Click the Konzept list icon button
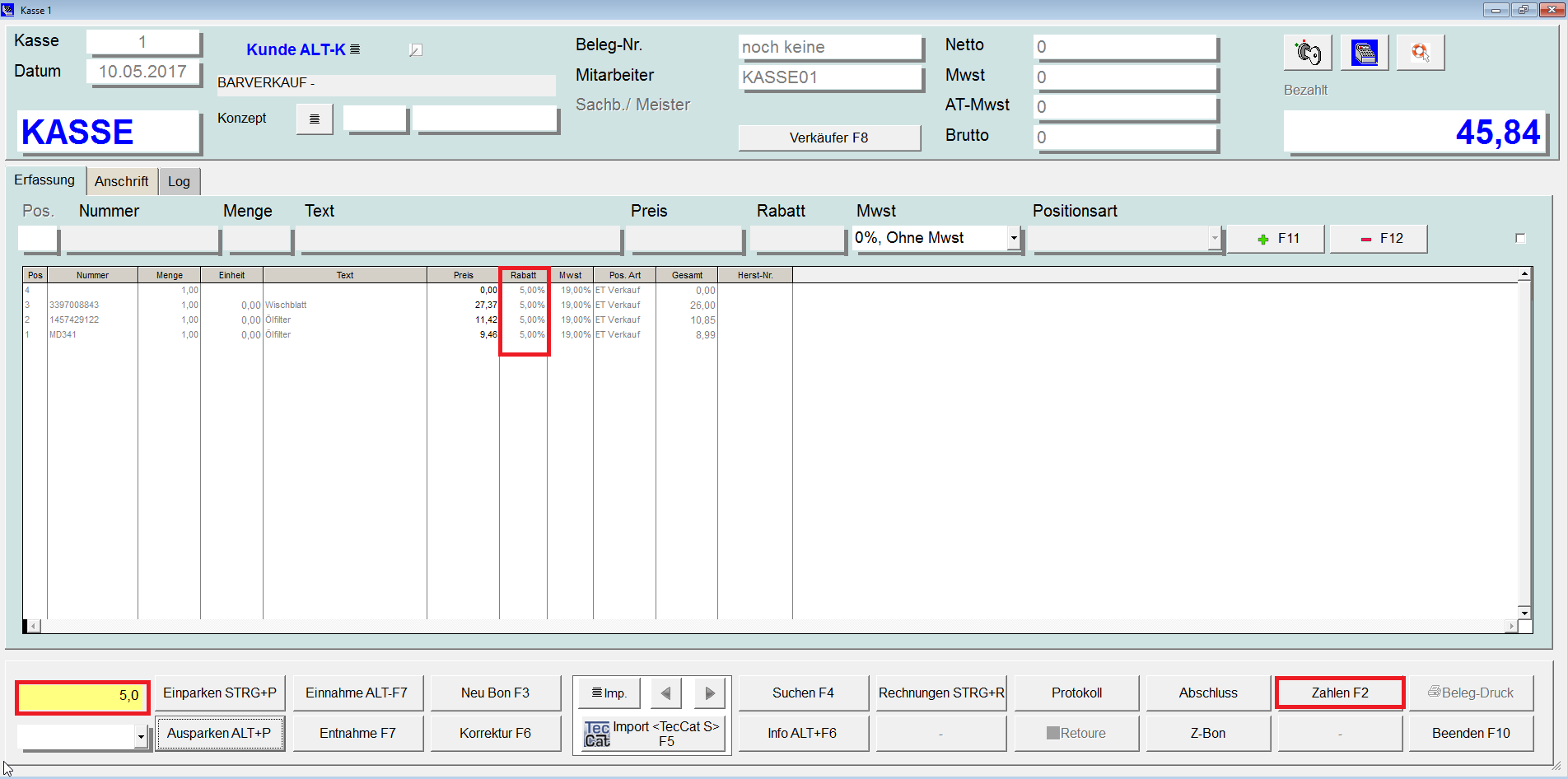This screenshot has width=1568, height=779. 315,119
